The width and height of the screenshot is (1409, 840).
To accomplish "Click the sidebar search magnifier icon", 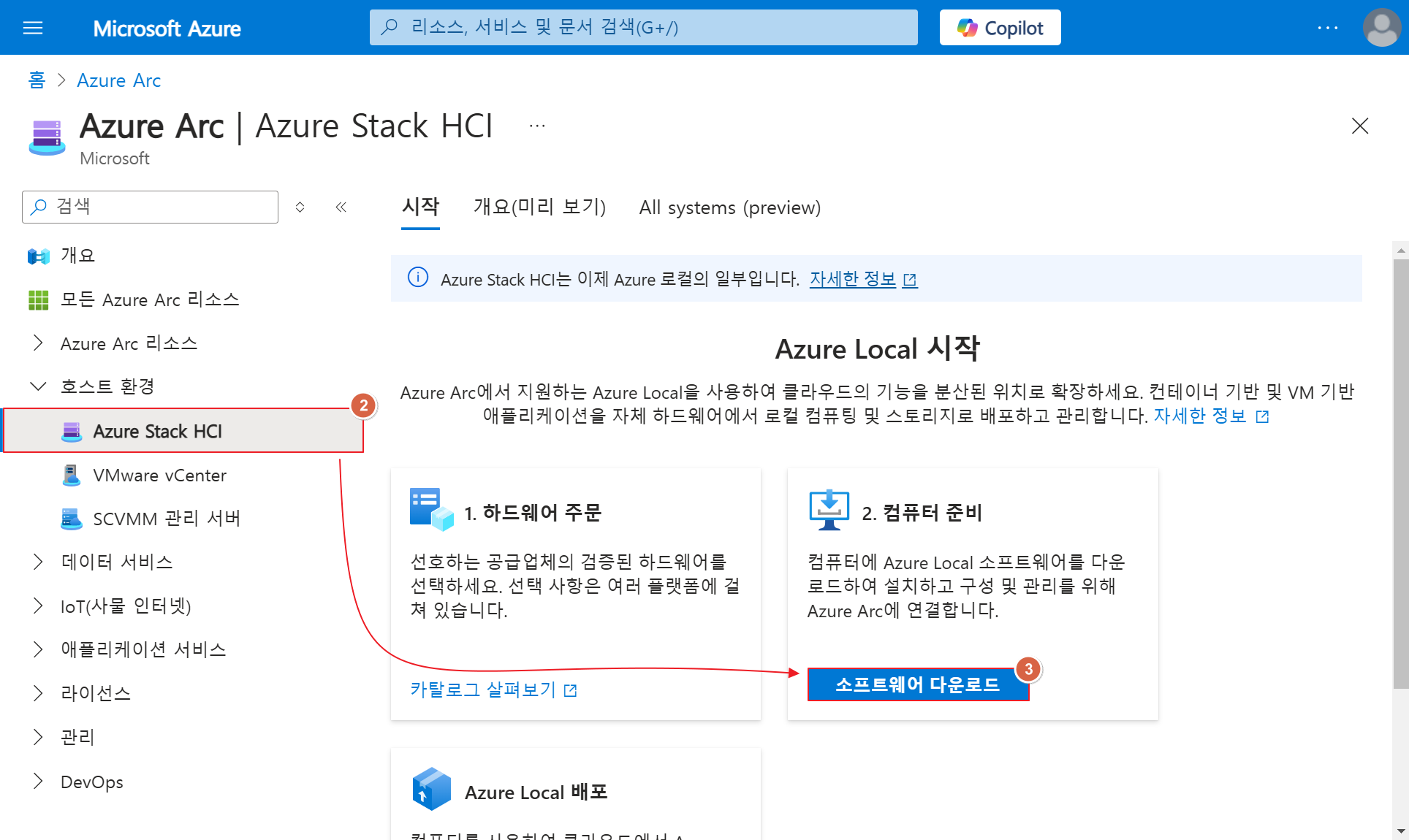I will coord(39,207).
